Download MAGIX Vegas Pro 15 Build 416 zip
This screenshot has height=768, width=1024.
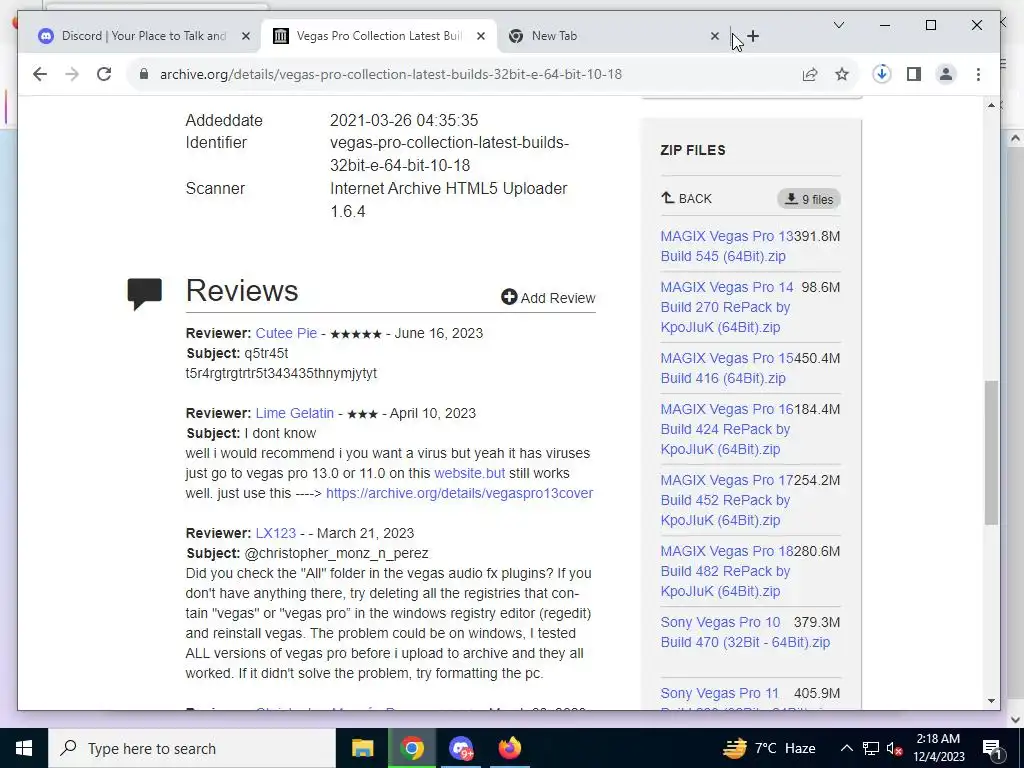pyautogui.click(x=726, y=368)
